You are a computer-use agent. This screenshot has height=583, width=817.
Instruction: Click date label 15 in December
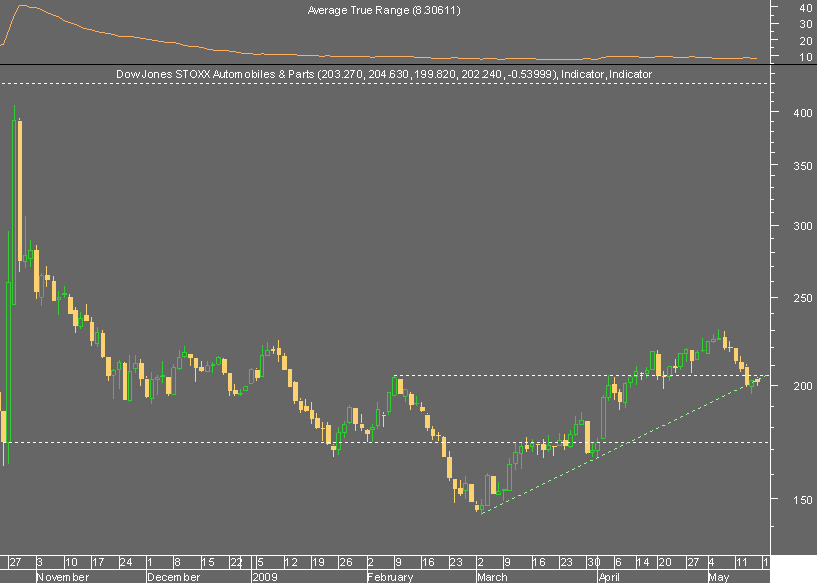(x=208, y=563)
